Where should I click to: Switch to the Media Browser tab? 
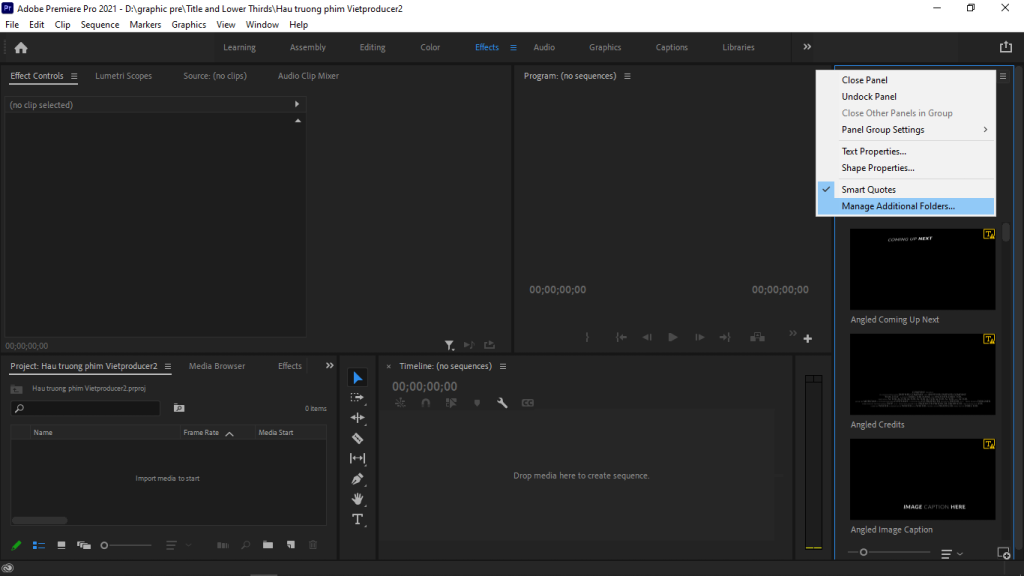216,366
